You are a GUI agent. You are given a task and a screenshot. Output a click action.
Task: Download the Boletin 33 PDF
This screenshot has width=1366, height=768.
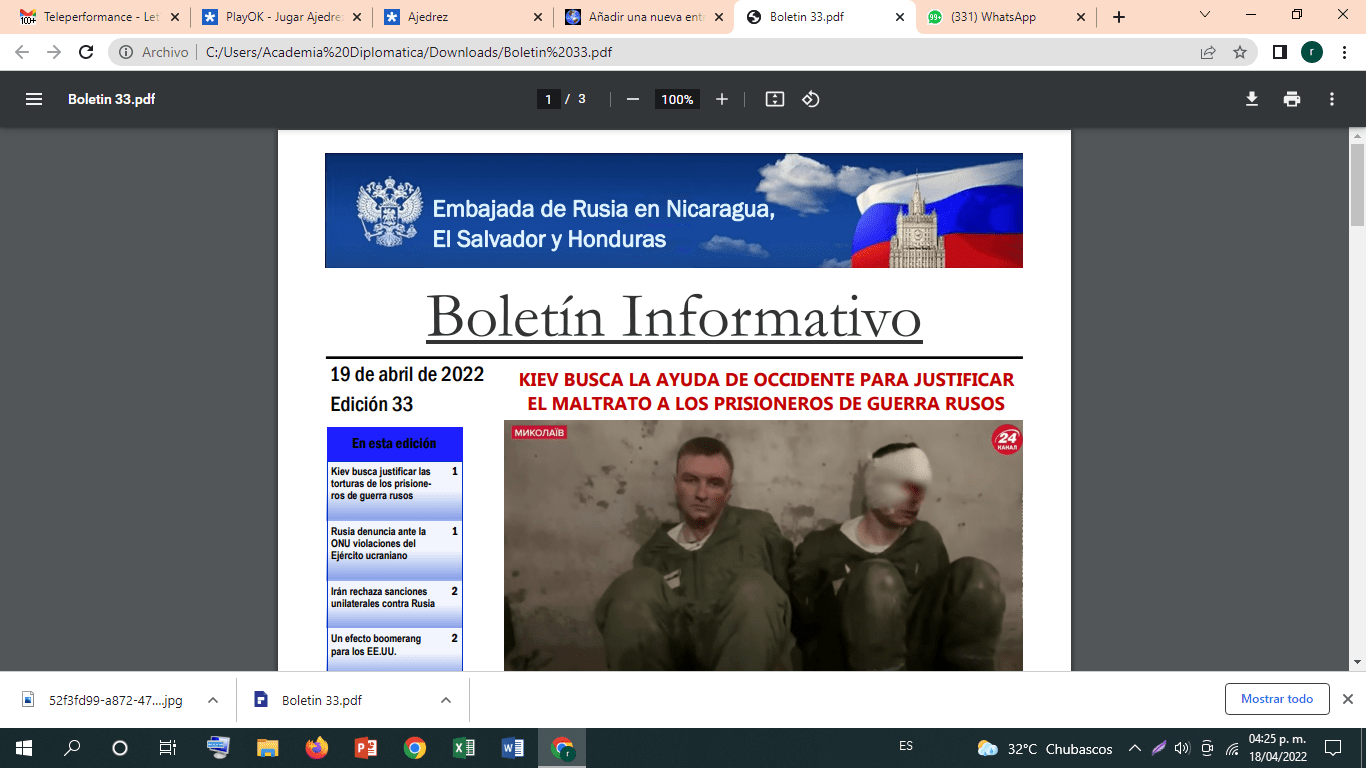pos(1251,99)
